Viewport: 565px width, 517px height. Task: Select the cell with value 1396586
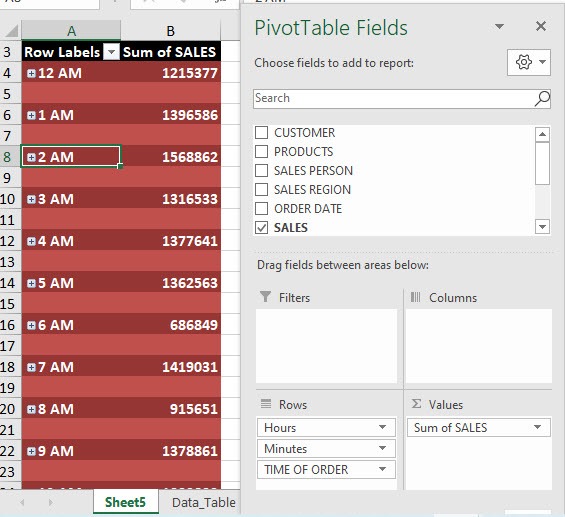pyautogui.click(x=170, y=115)
